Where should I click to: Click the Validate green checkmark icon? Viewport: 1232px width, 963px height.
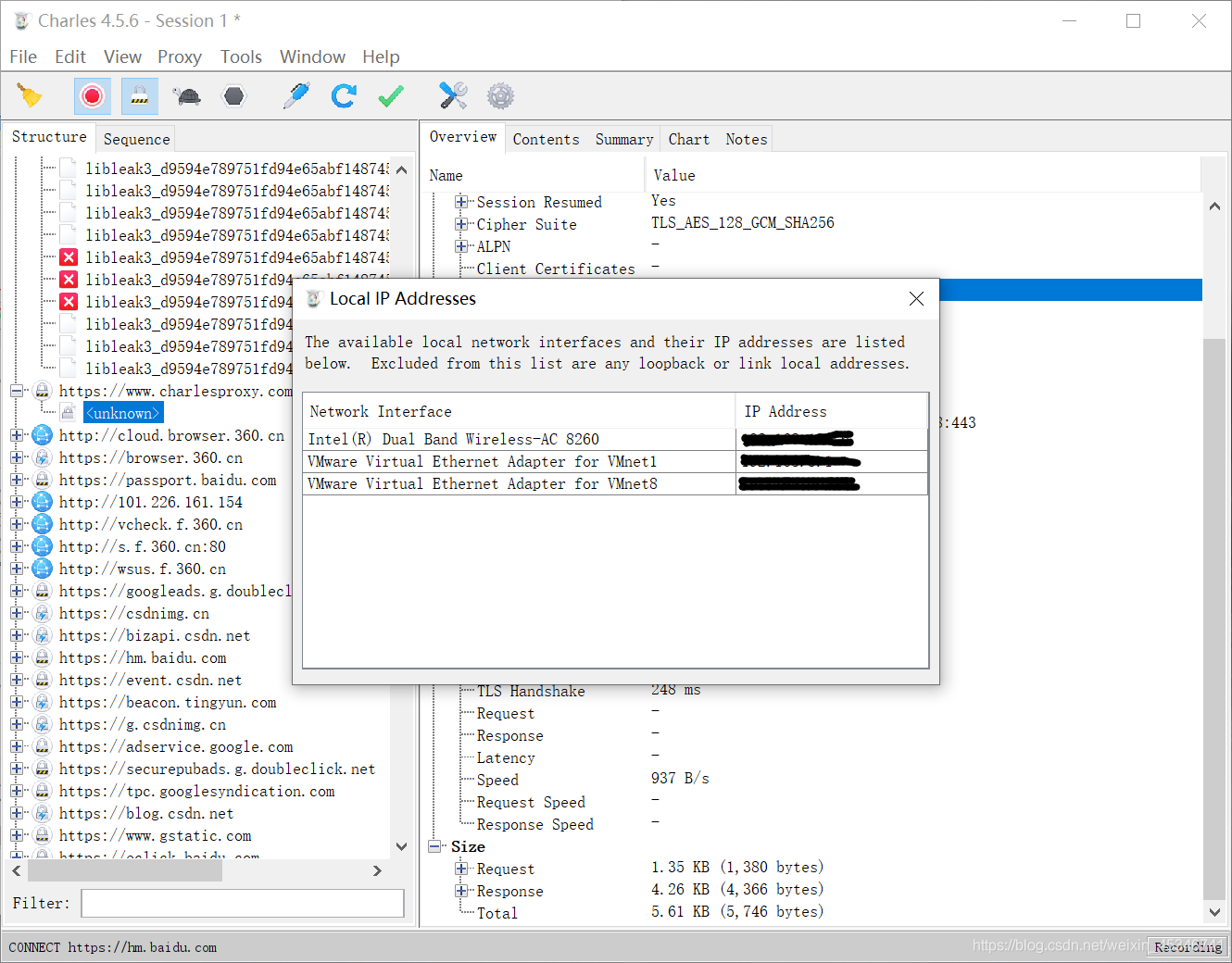point(391,95)
